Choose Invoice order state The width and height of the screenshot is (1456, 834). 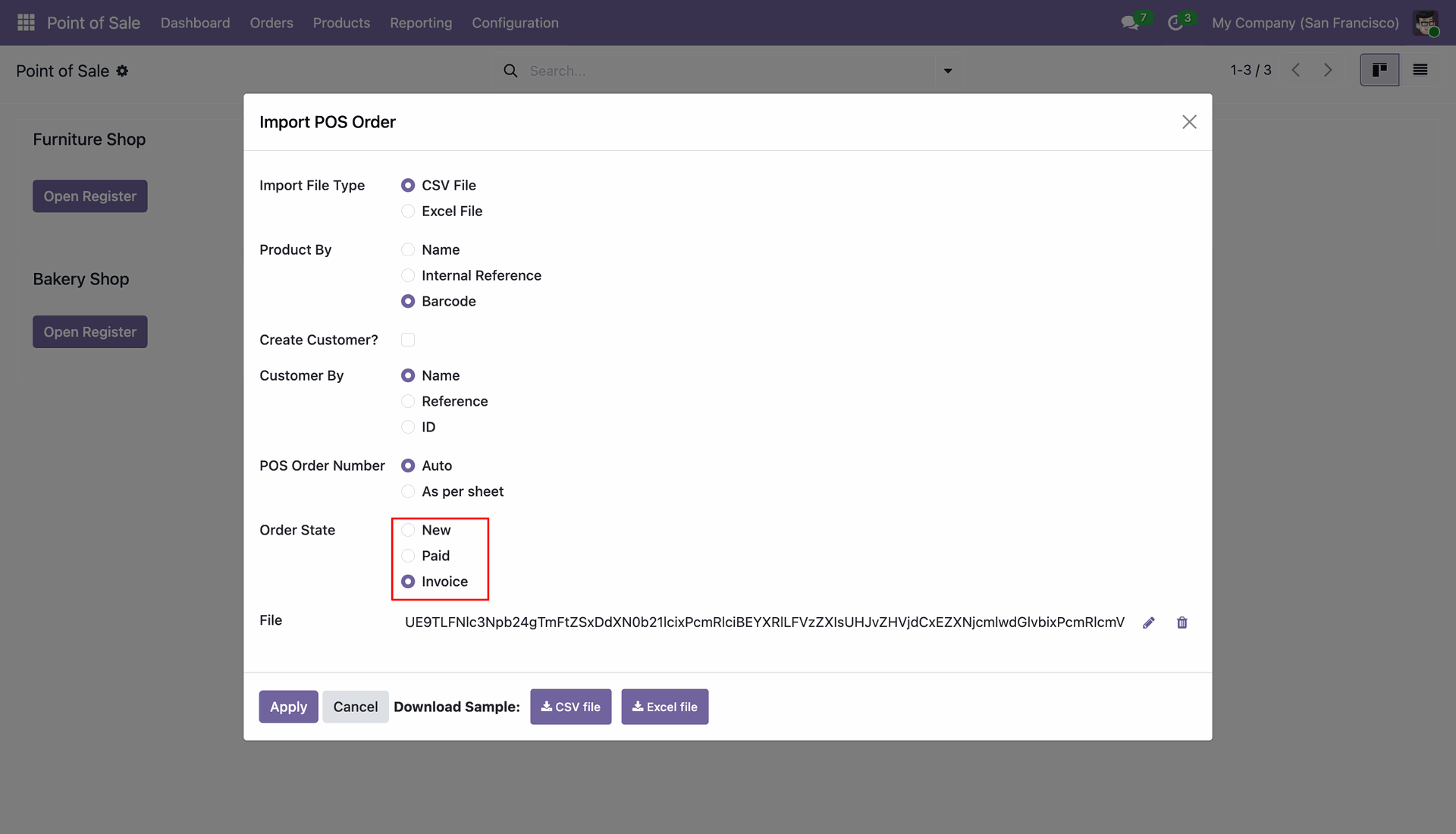(x=408, y=582)
